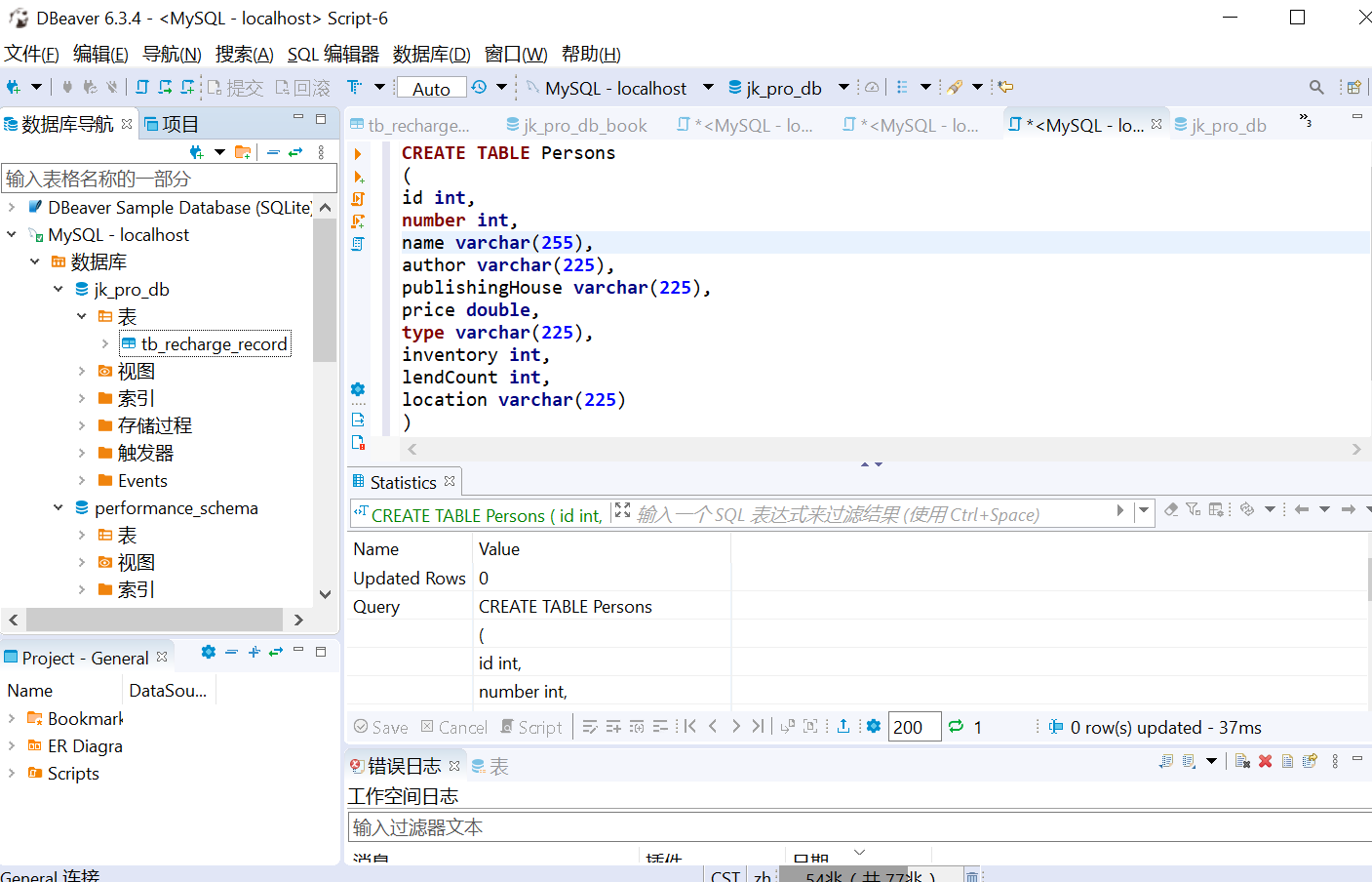Click the link with editor arrows icon
The image size is (1372, 882).
295,151
